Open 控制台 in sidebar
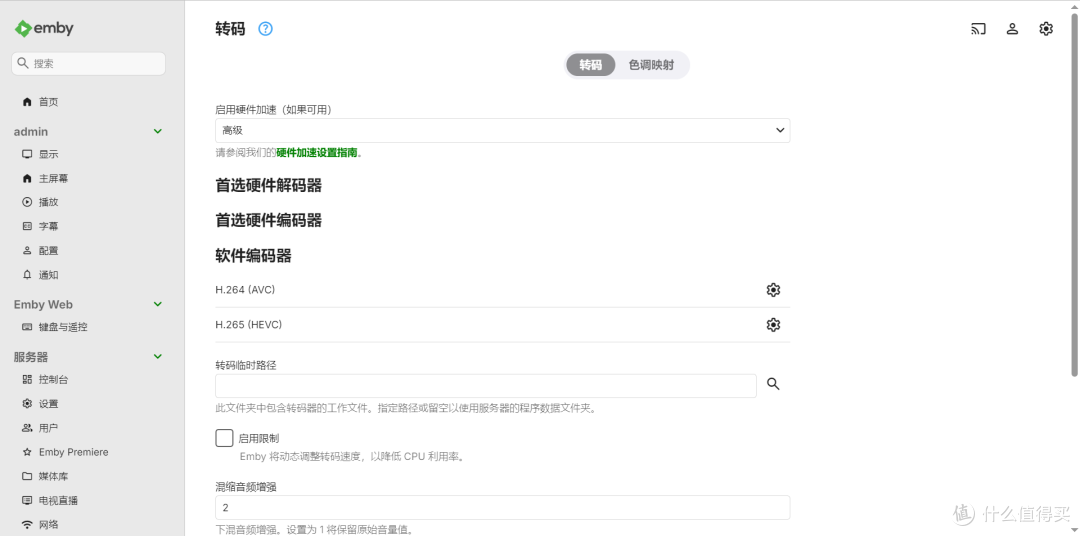 pyautogui.click(x=53, y=380)
